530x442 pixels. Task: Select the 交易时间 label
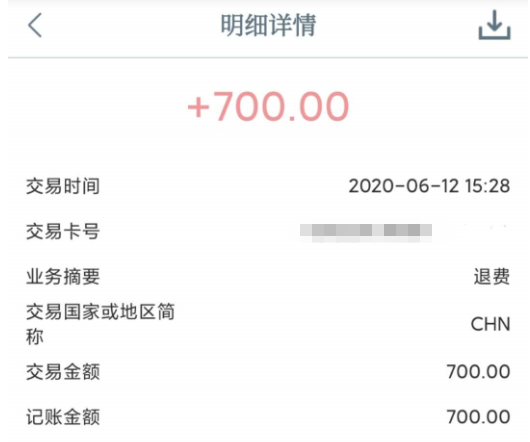63,186
